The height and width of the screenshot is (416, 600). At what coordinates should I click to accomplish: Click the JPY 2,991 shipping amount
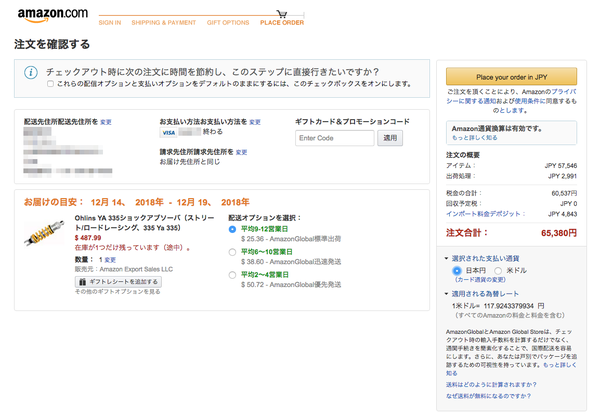(x=562, y=176)
